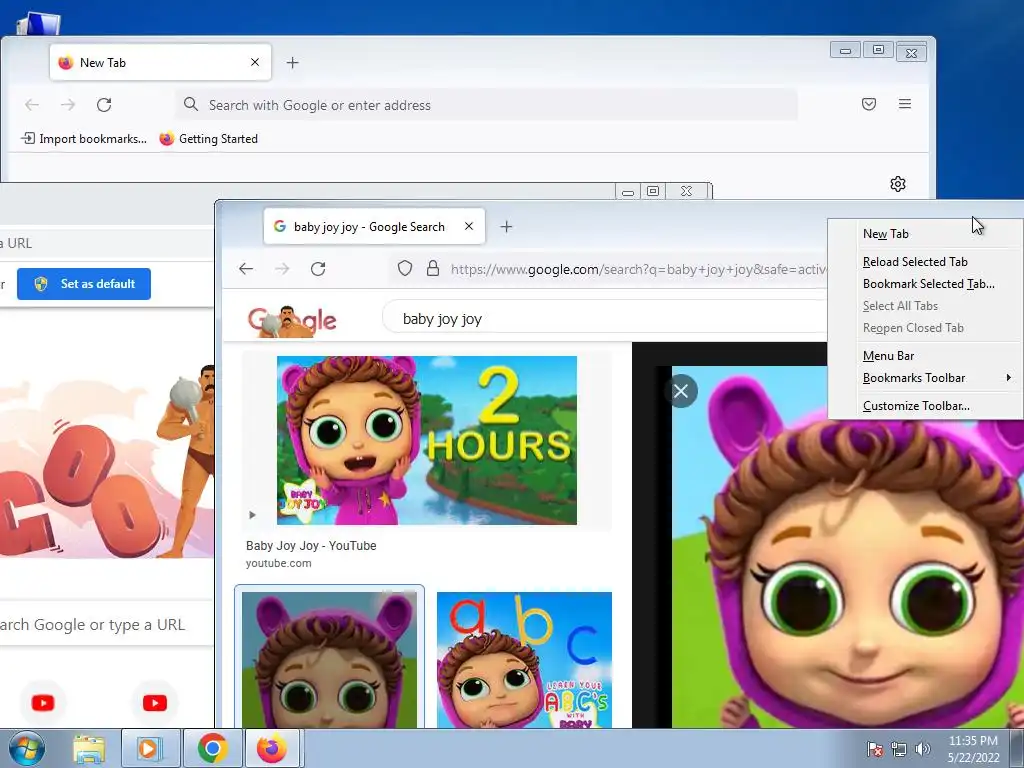
Task: Switch to Chrome via taskbar
Action: coord(212,748)
